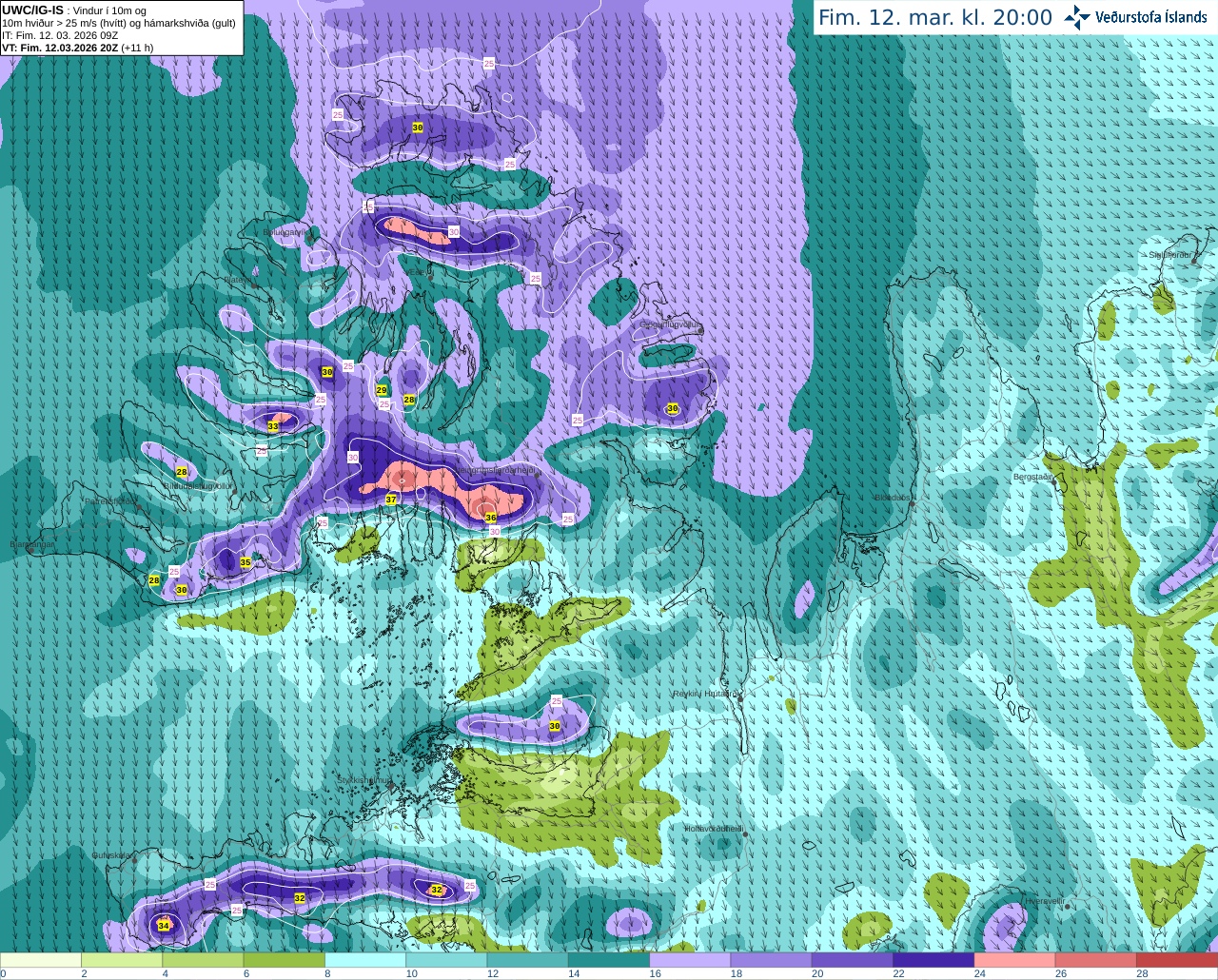
Task: Click the Stykkishólmur station label
Action: [x=364, y=780]
